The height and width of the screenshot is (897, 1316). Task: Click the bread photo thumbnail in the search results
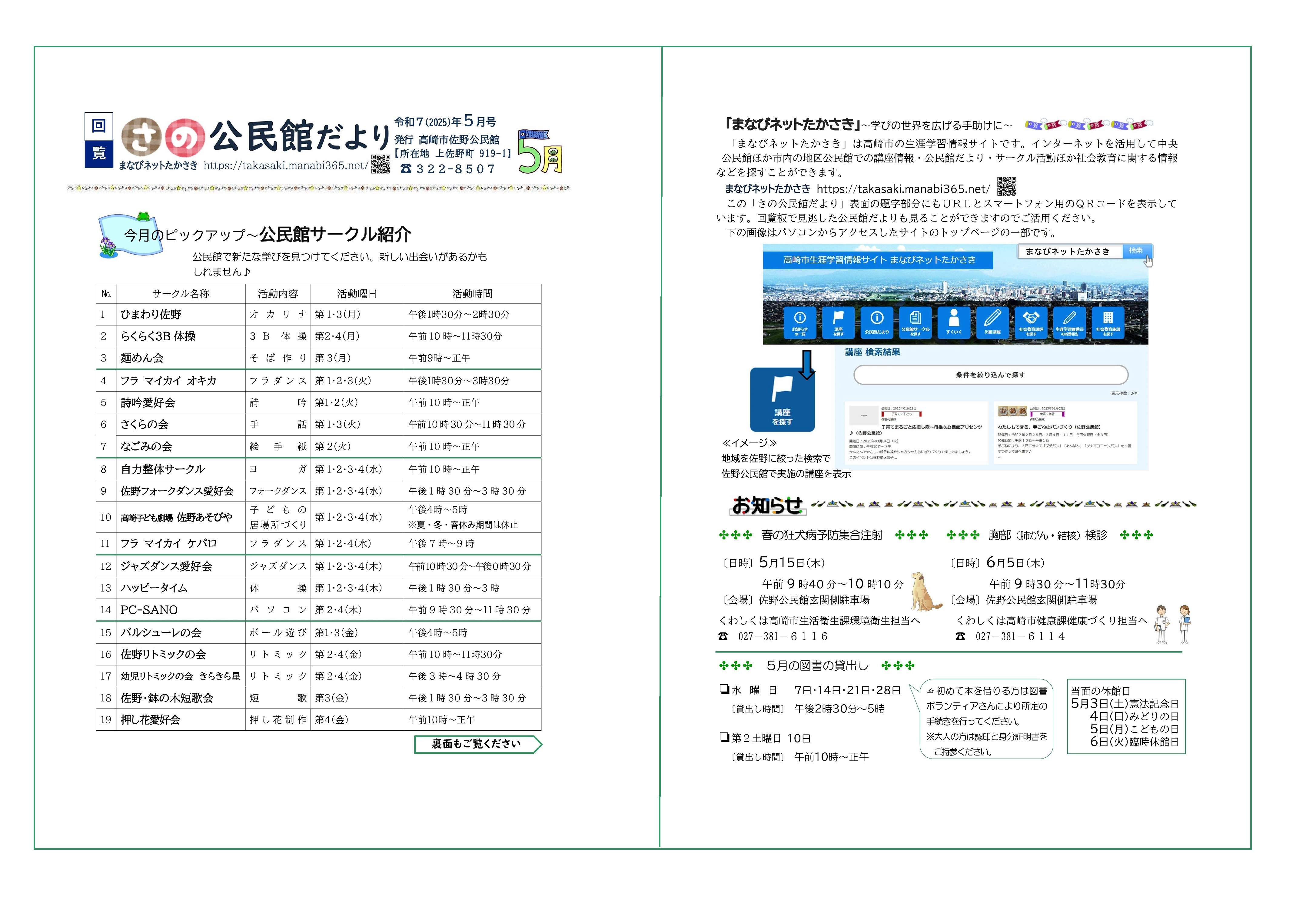pyautogui.click(x=1012, y=411)
